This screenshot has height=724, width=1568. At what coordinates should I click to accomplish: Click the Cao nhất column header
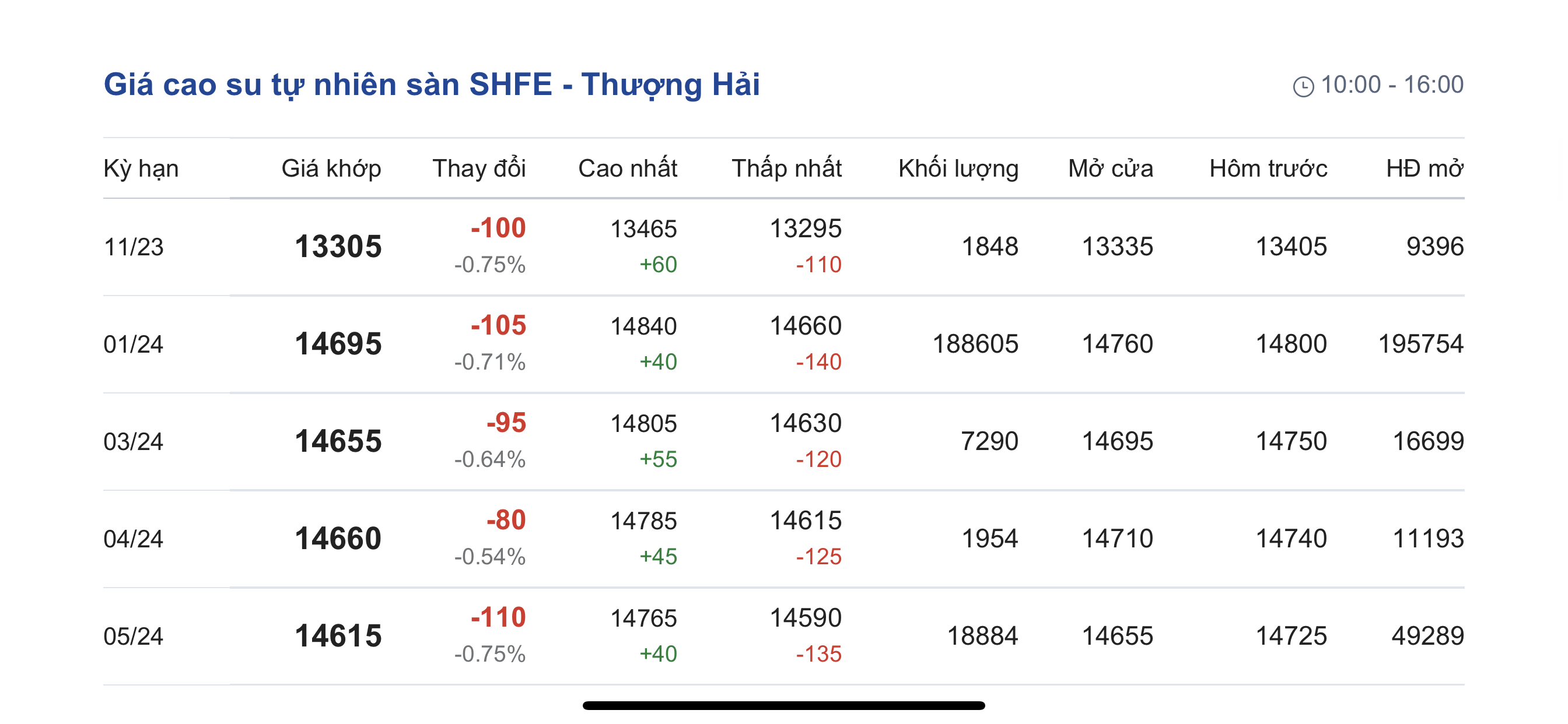628,168
